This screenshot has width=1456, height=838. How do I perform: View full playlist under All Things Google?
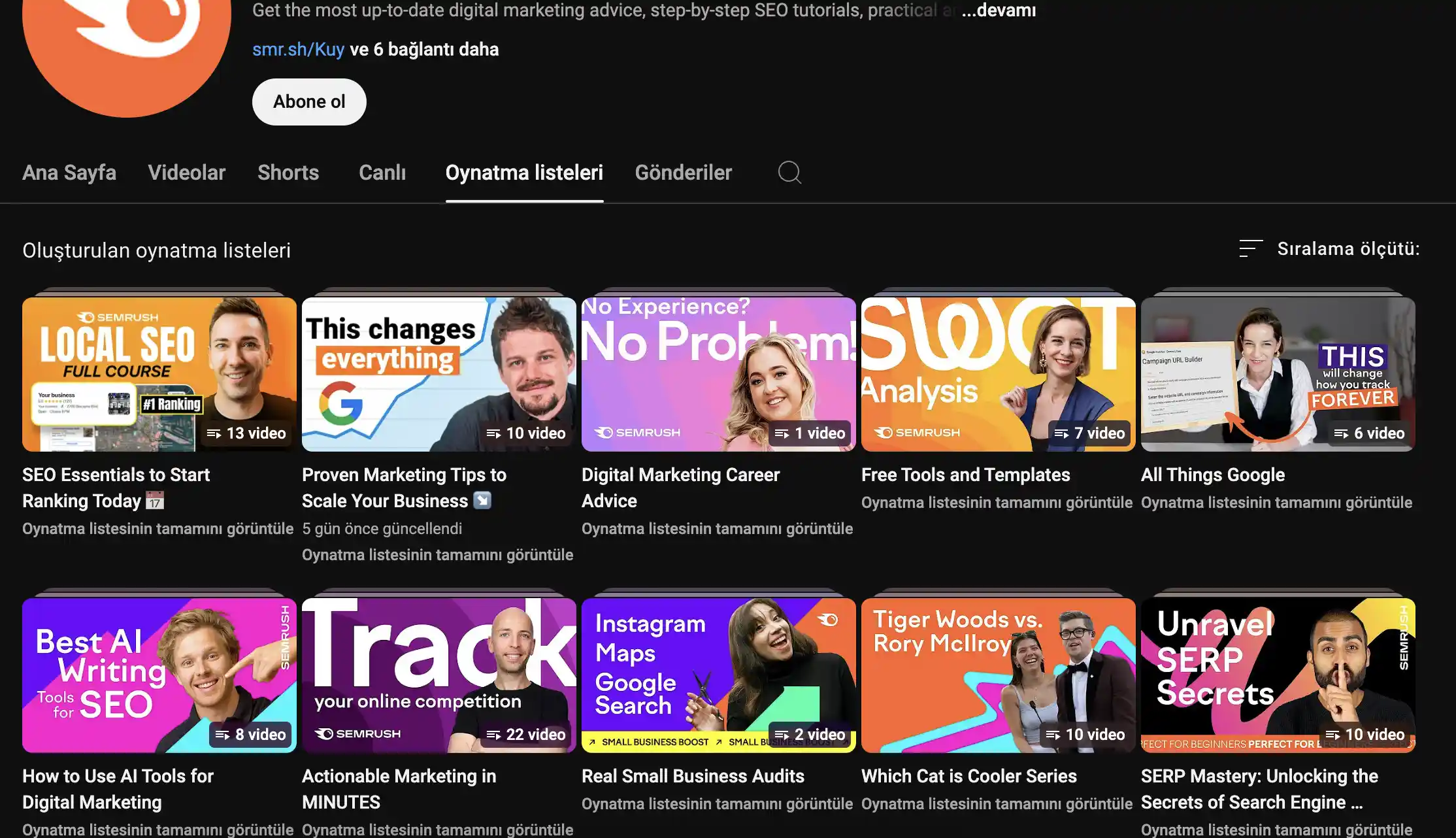click(1276, 503)
